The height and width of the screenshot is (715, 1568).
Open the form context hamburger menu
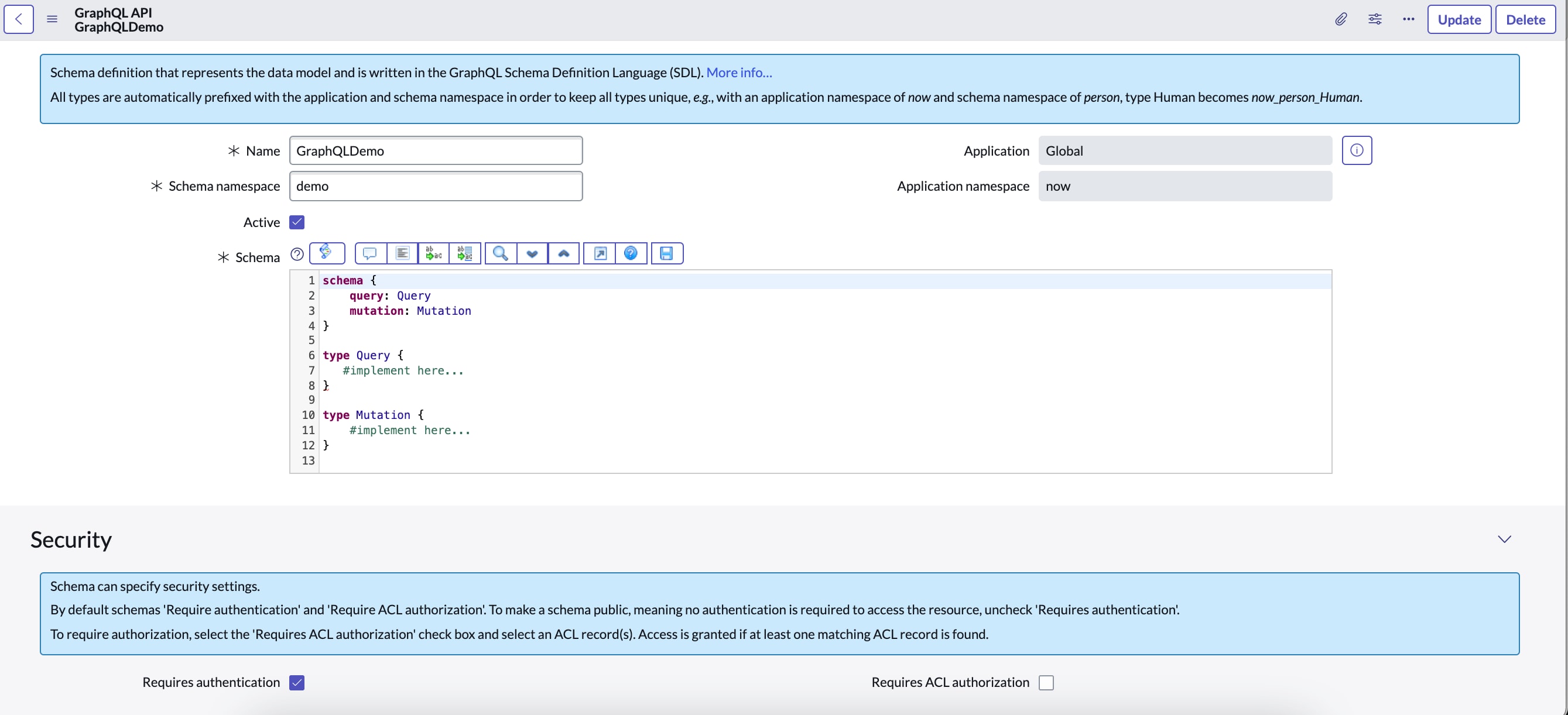click(52, 19)
